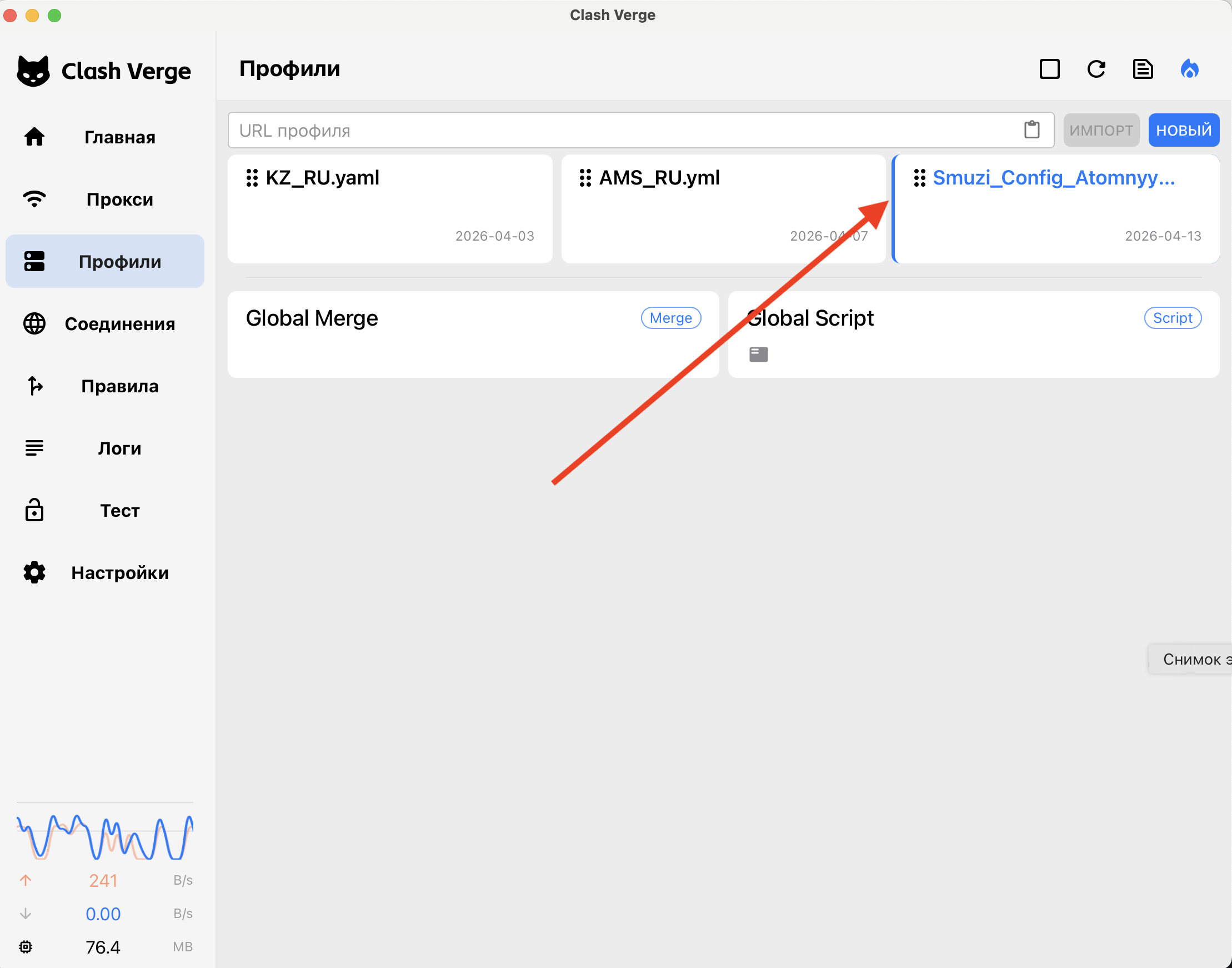Select the AMS_RU.yml profile card
1232x968 pixels.
(x=723, y=208)
